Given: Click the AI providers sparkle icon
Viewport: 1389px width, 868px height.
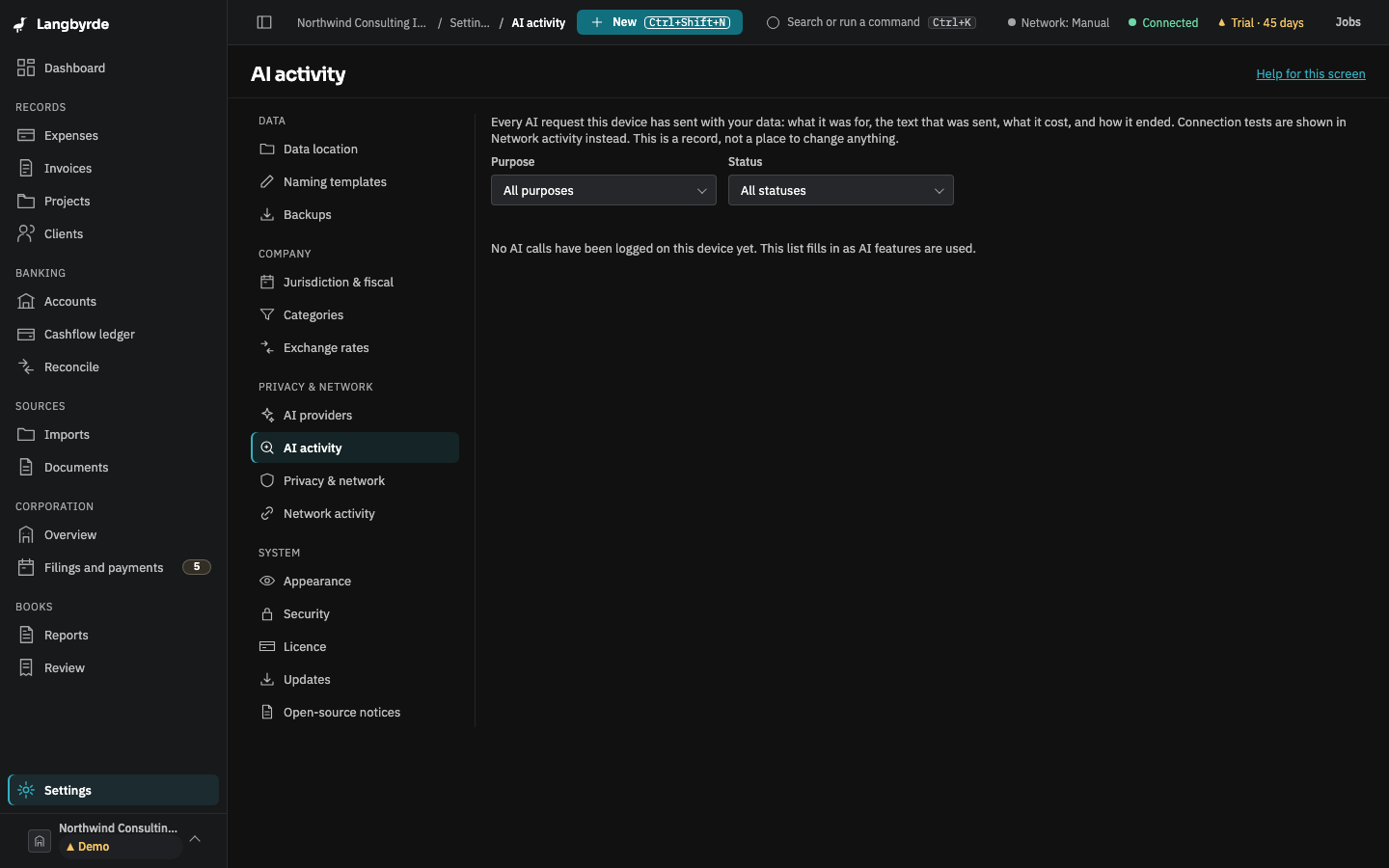Looking at the screenshot, I should tap(267, 415).
